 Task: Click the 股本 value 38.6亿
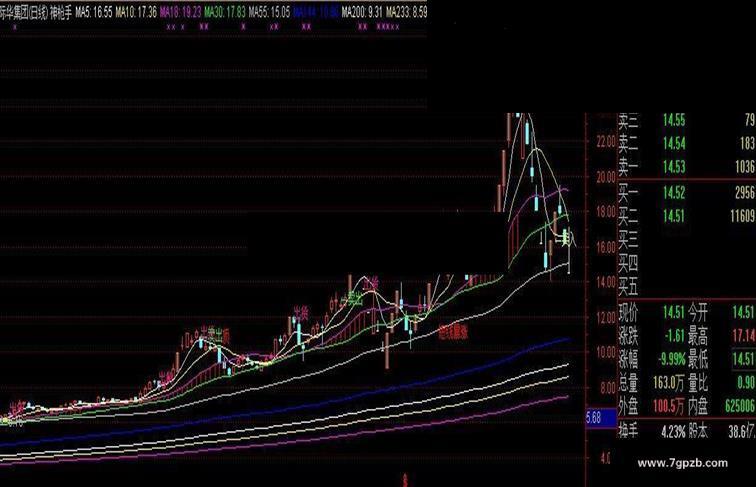[742, 432]
